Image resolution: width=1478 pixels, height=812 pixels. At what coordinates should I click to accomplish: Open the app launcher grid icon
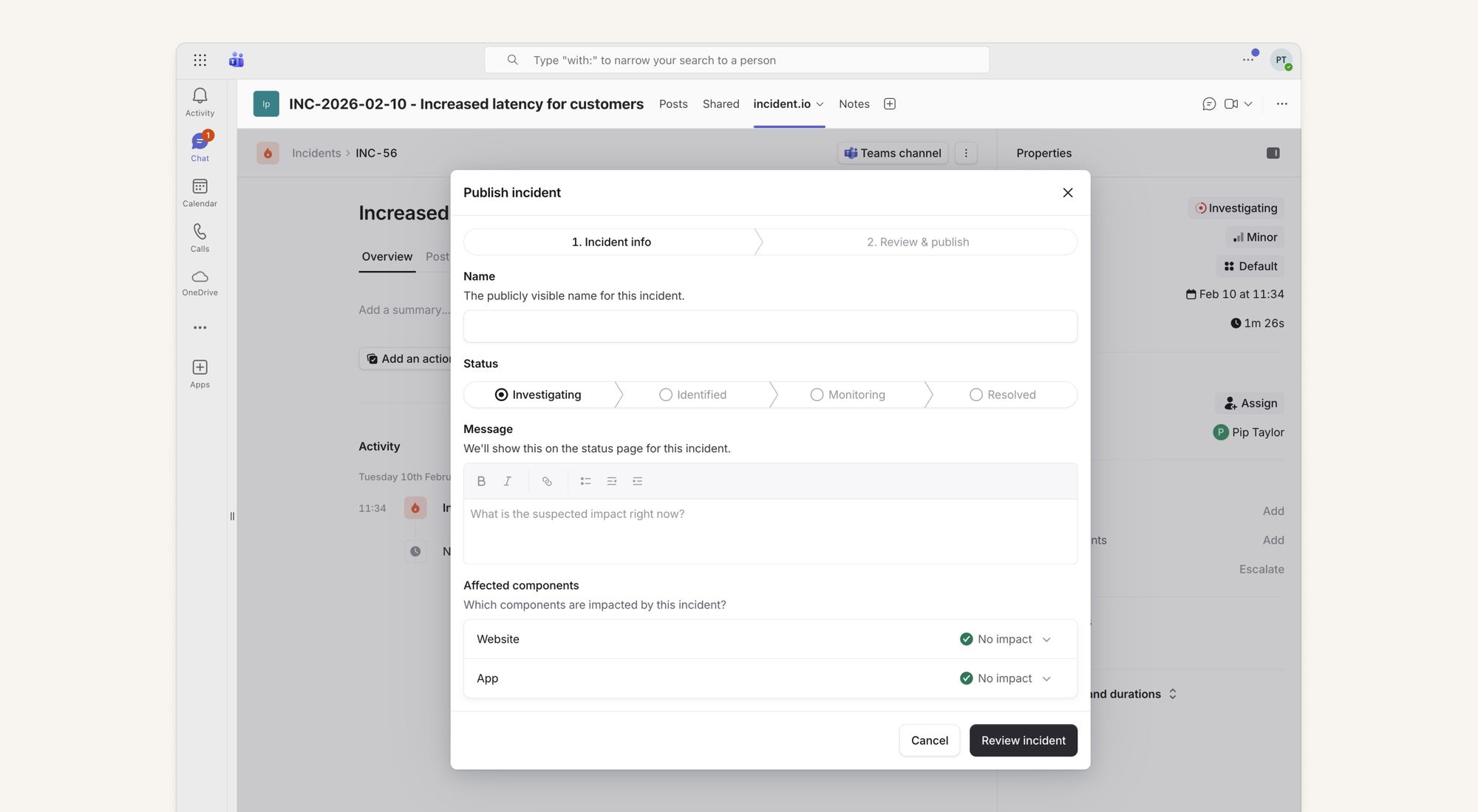200,60
